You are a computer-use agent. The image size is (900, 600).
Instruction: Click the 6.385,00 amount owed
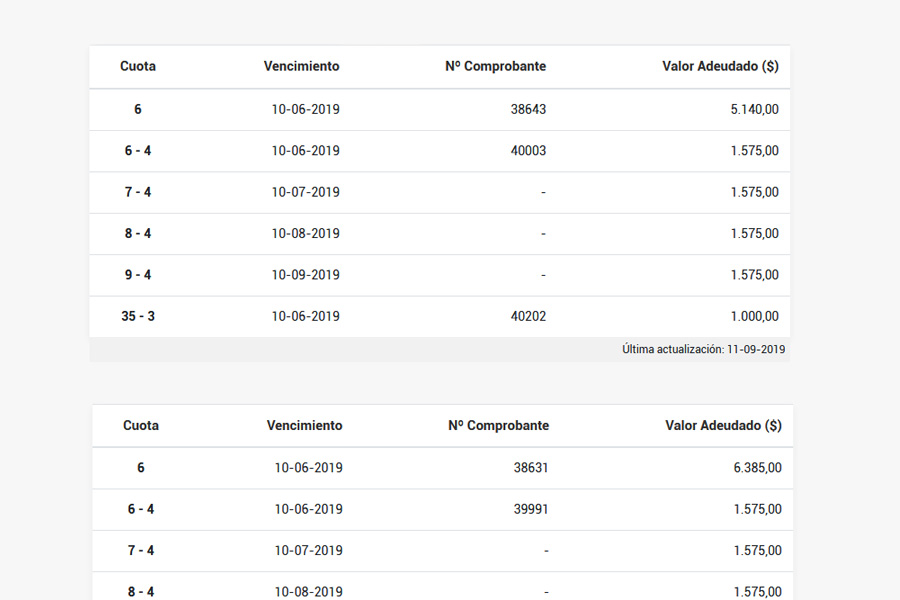[757, 467]
